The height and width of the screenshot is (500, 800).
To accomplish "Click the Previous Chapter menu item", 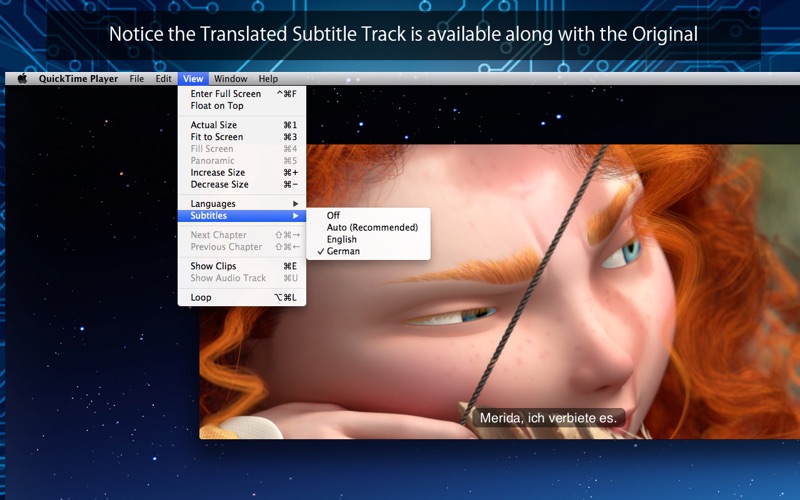I will click(242, 247).
